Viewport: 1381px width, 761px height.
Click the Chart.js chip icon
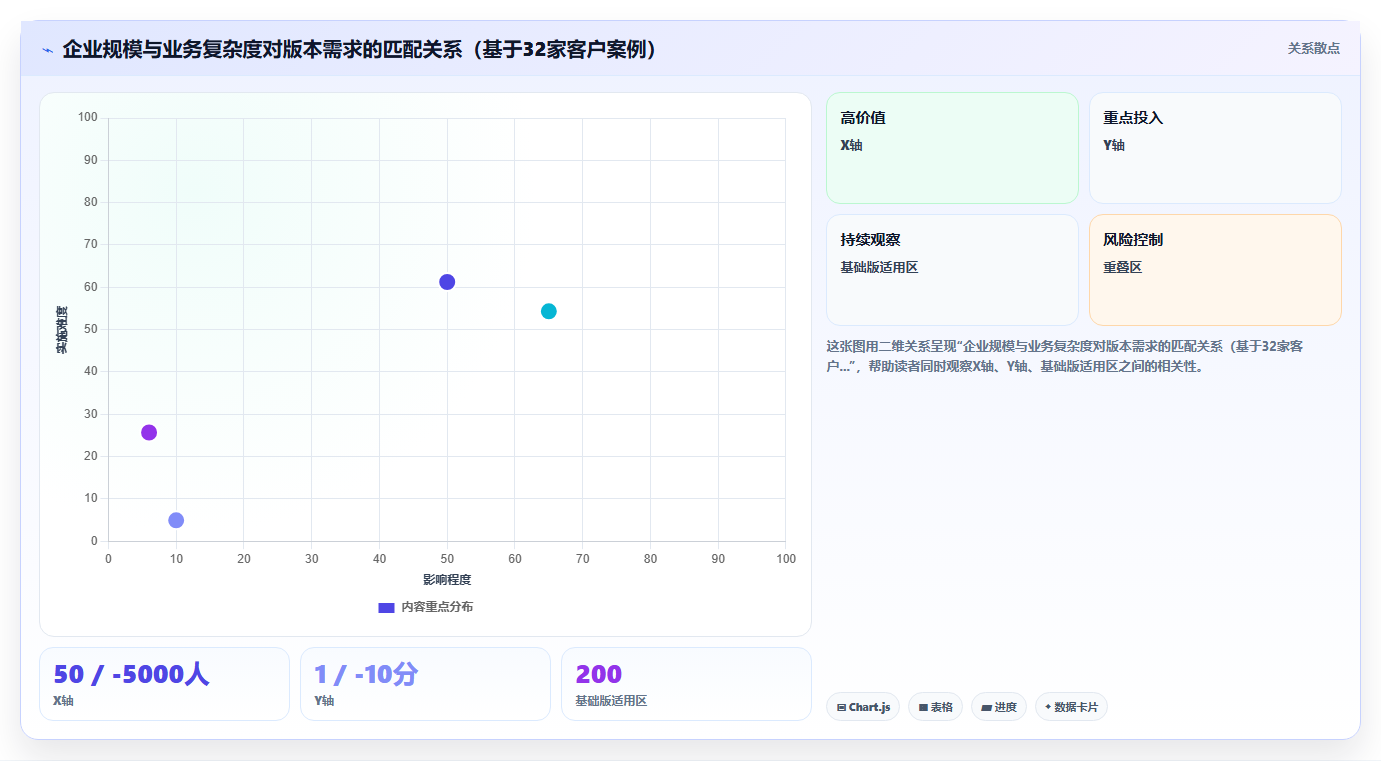[x=841, y=708]
